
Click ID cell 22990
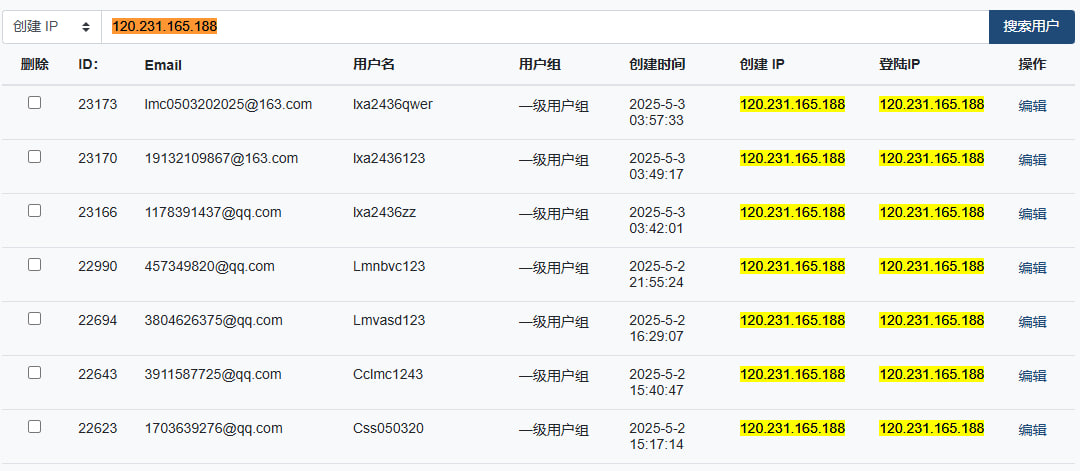(98, 266)
